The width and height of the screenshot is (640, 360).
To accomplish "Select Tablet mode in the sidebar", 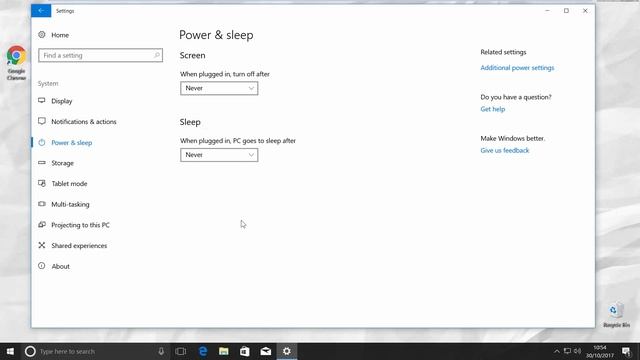I will coord(69,184).
